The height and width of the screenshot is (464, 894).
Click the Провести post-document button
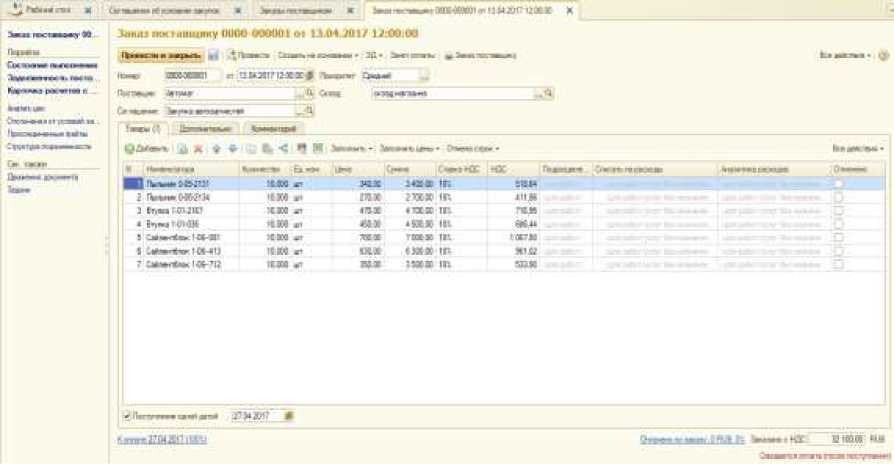pyautogui.click(x=249, y=56)
